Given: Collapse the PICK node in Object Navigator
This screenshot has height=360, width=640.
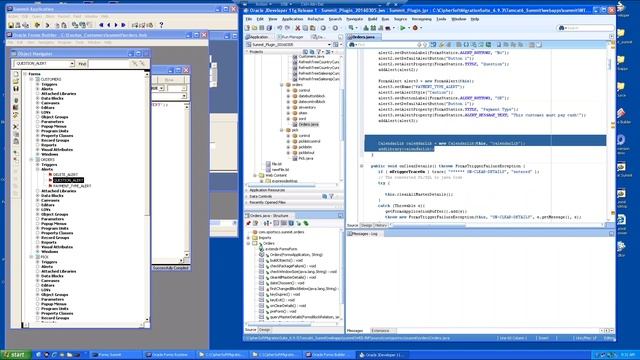Looking at the screenshot, I should coord(31,257).
